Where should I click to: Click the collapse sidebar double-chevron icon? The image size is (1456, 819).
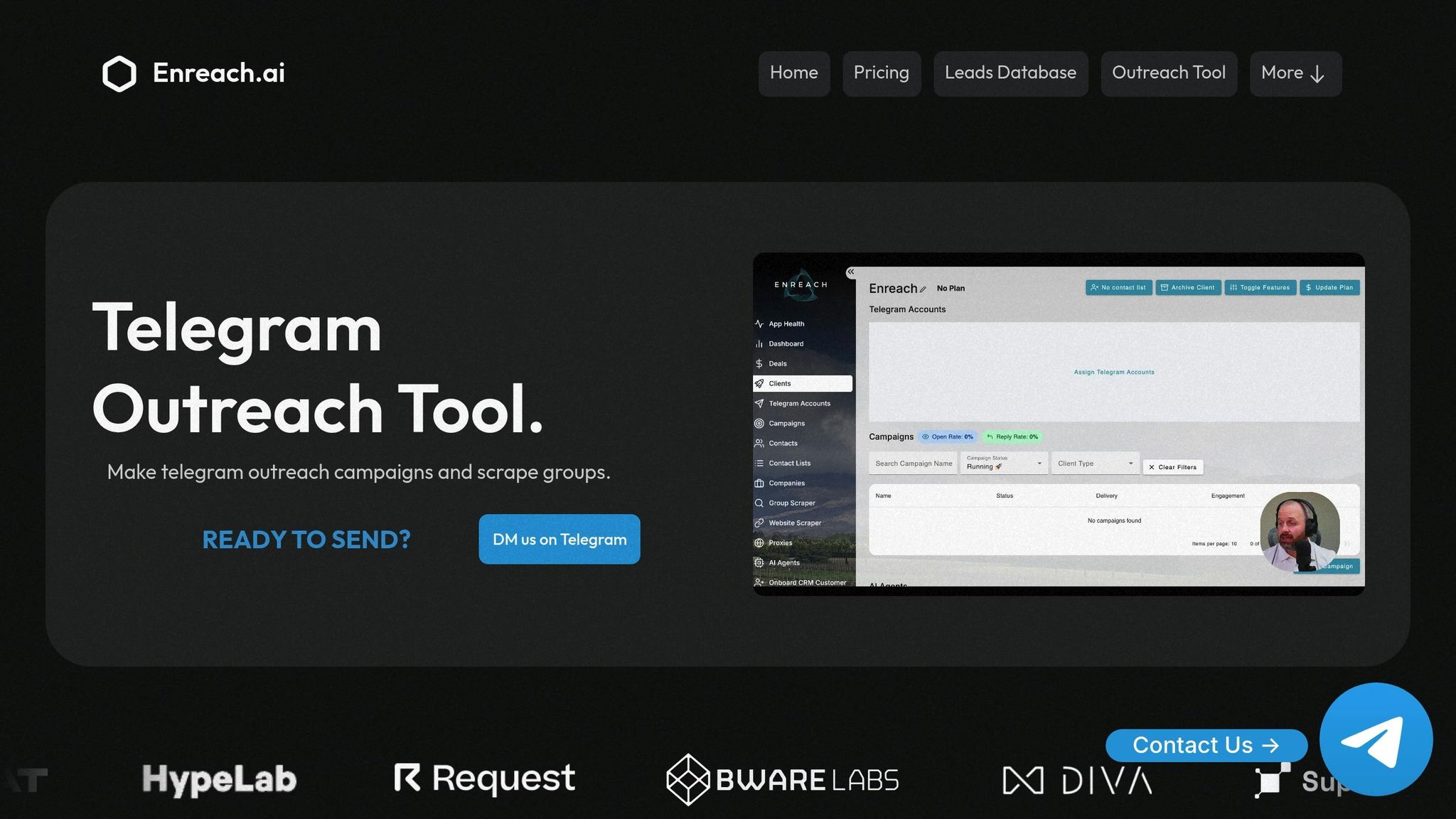coord(850,272)
